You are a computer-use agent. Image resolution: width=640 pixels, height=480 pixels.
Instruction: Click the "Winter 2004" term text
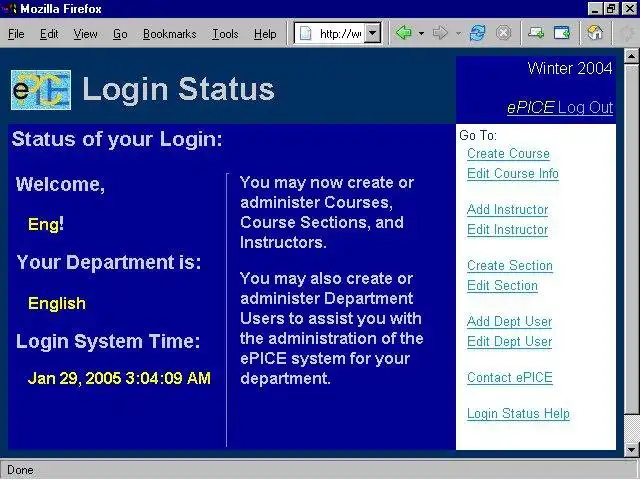click(x=570, y=68)
